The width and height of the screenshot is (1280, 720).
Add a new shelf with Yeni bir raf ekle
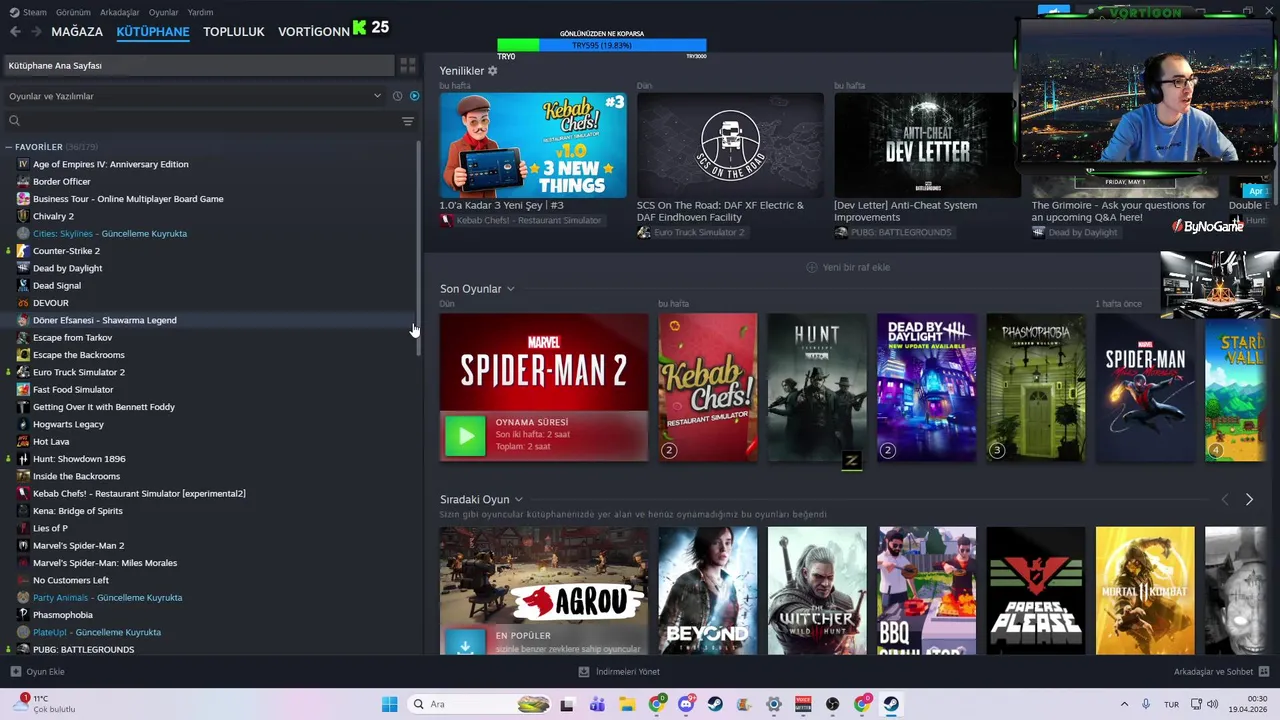[x=848, y=267]
